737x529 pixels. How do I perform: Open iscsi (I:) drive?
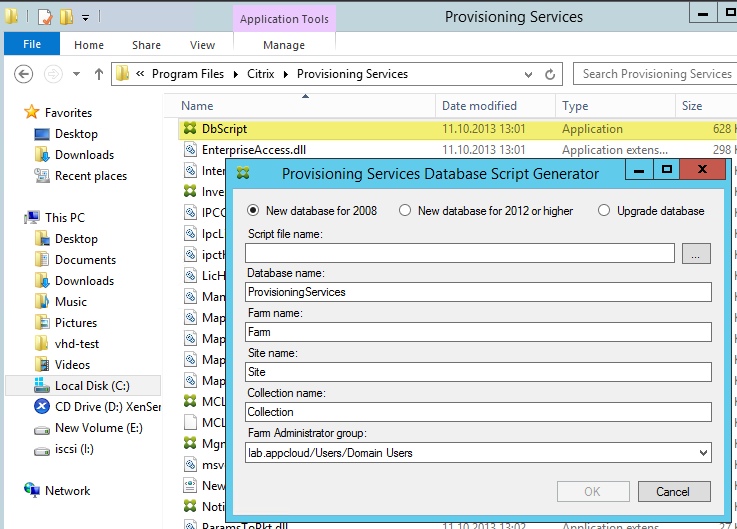pos(74,449)
